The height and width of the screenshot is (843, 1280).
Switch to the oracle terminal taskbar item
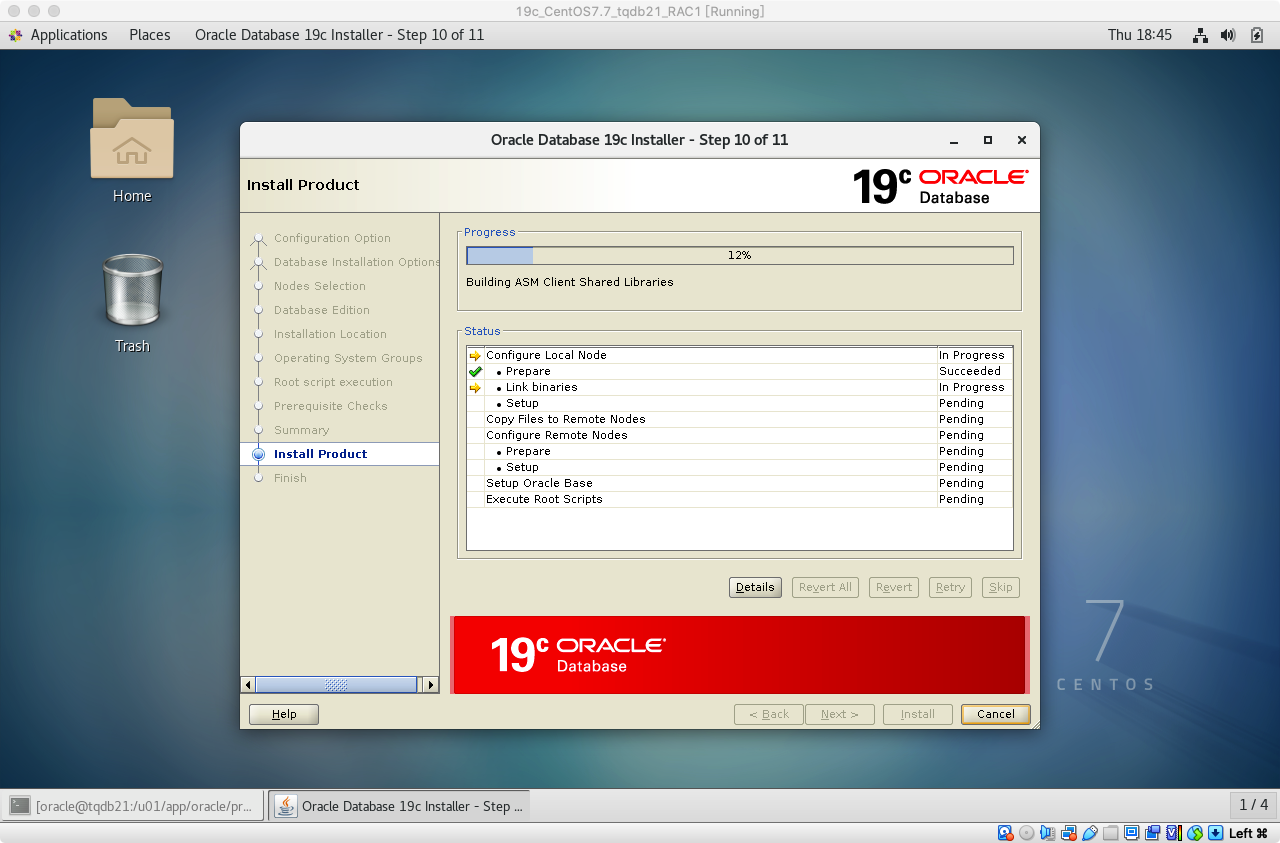tap(135, 805)
